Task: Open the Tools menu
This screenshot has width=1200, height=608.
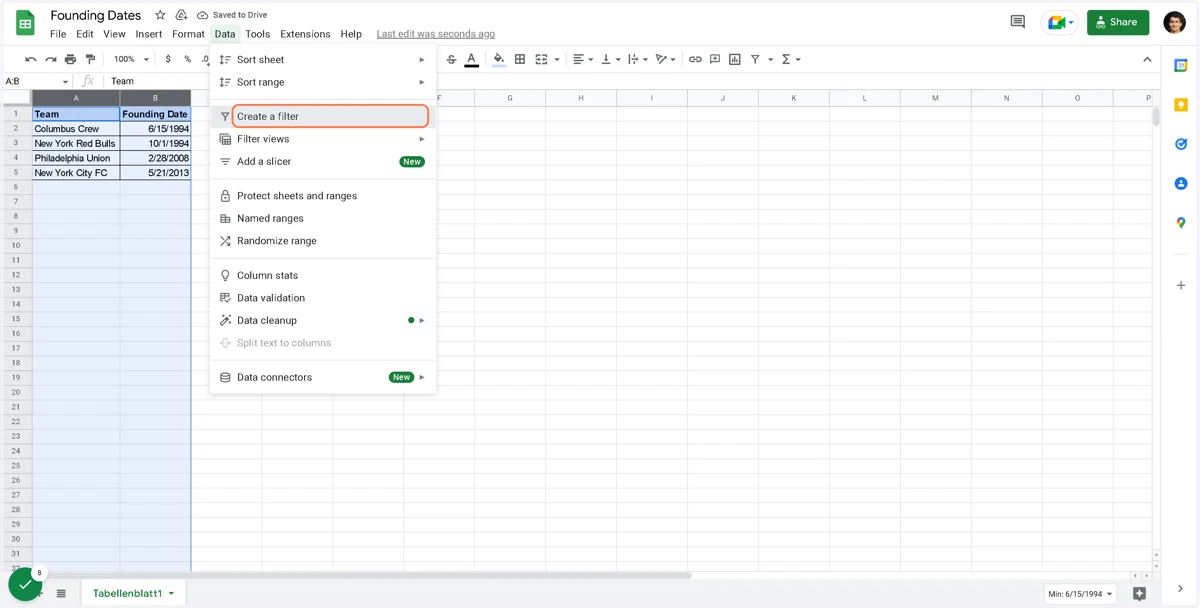Action: click(258, 34)
